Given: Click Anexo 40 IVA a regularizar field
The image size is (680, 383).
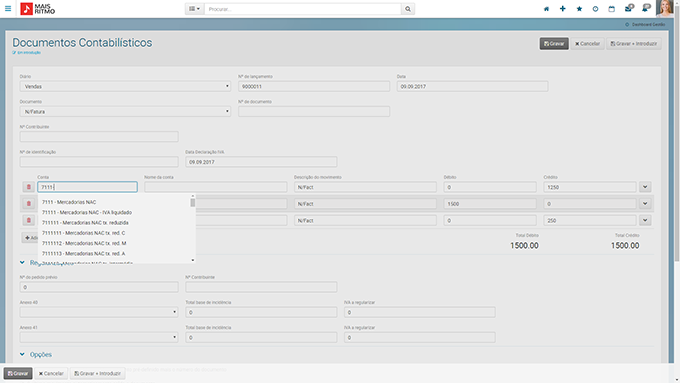Looking at the screenshot, I should [420, 312].
